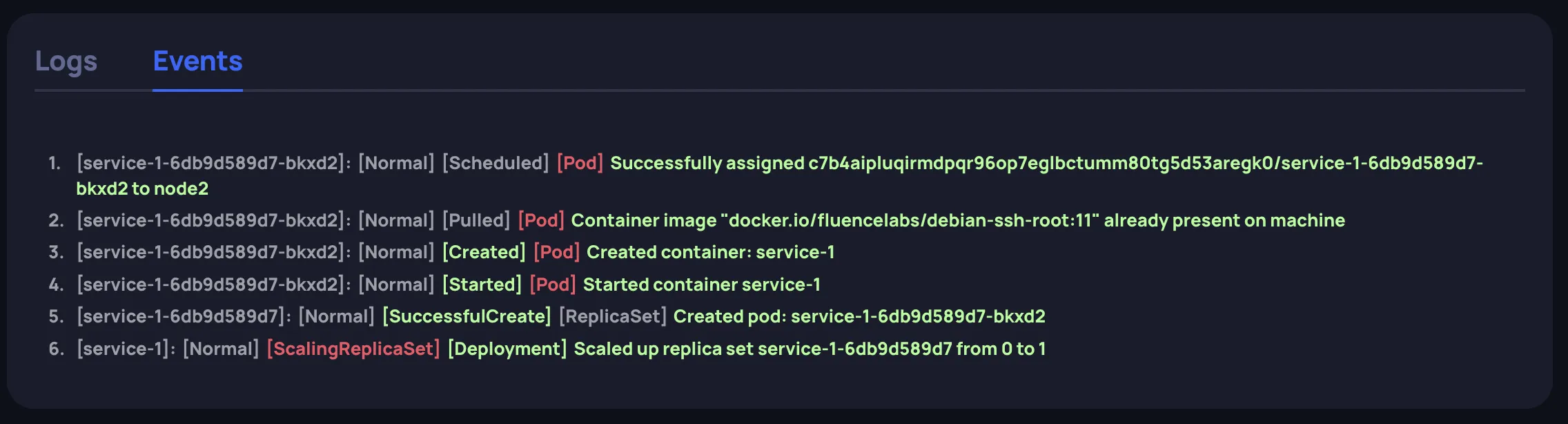The image size is (1568, 424).
Task: Click the green [Deployment] tag
Action: pyautogui.click(x=507, y=349)
